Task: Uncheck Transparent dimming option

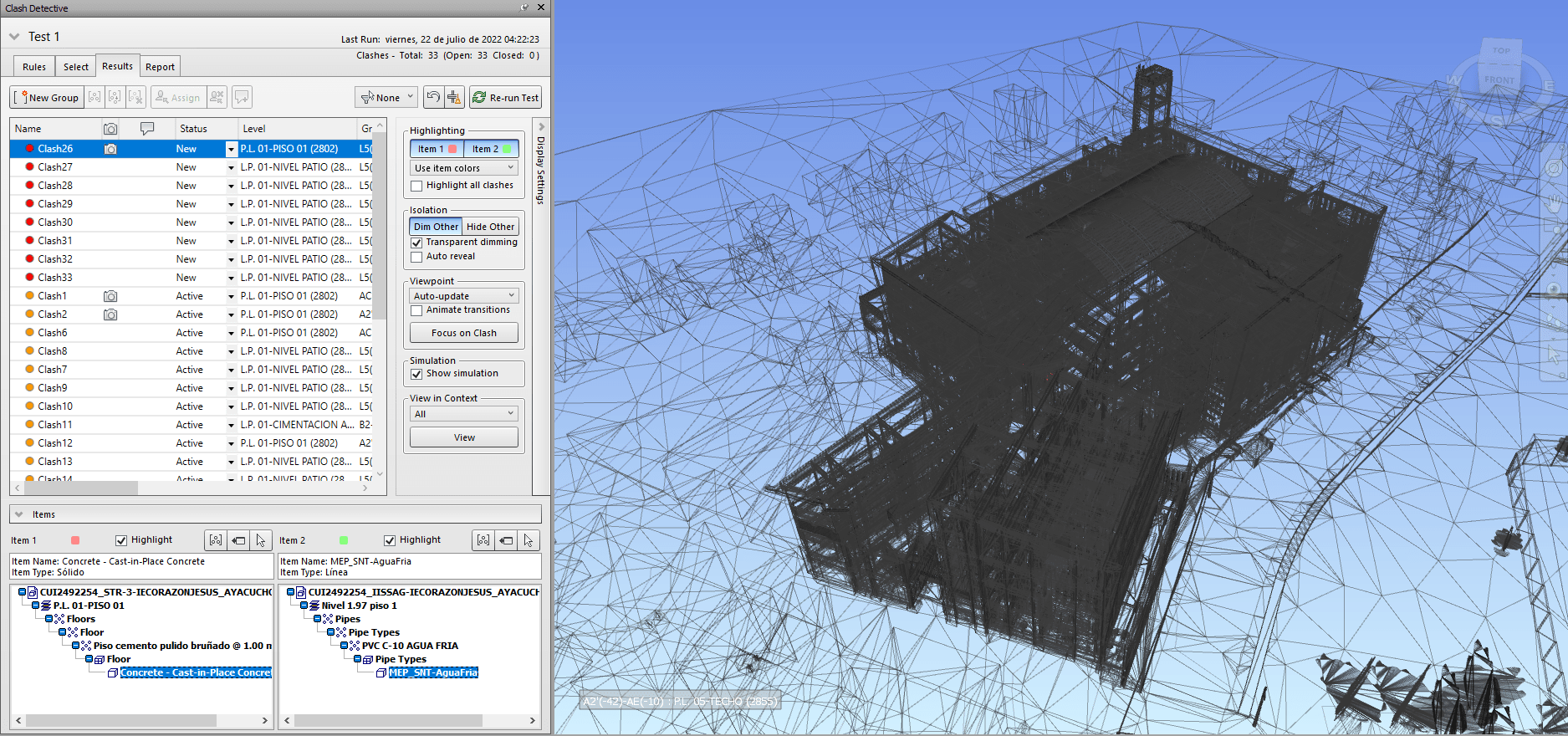Action: [416, 243]
